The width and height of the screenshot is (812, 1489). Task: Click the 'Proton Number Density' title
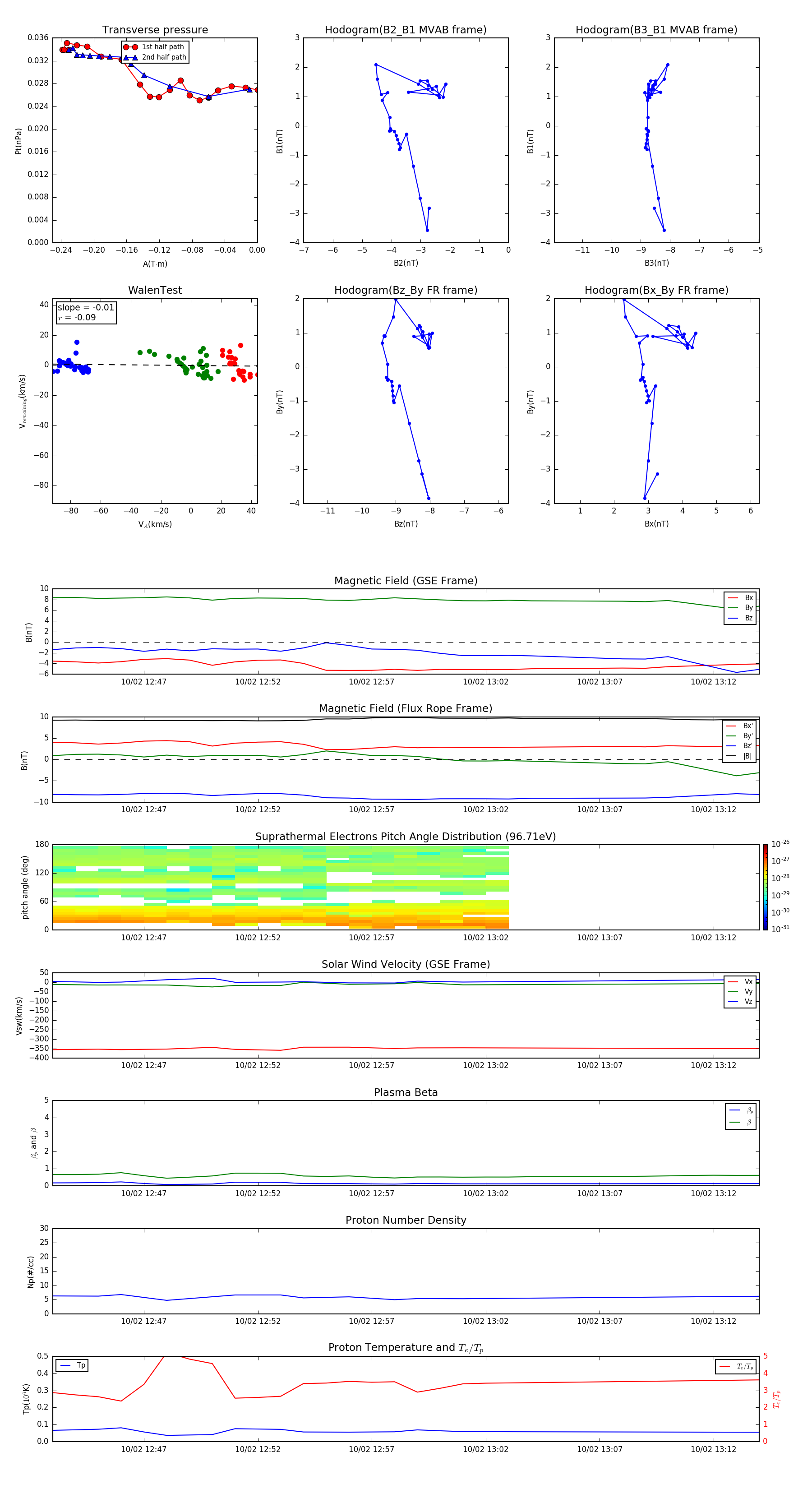(x=406, y=1220)
